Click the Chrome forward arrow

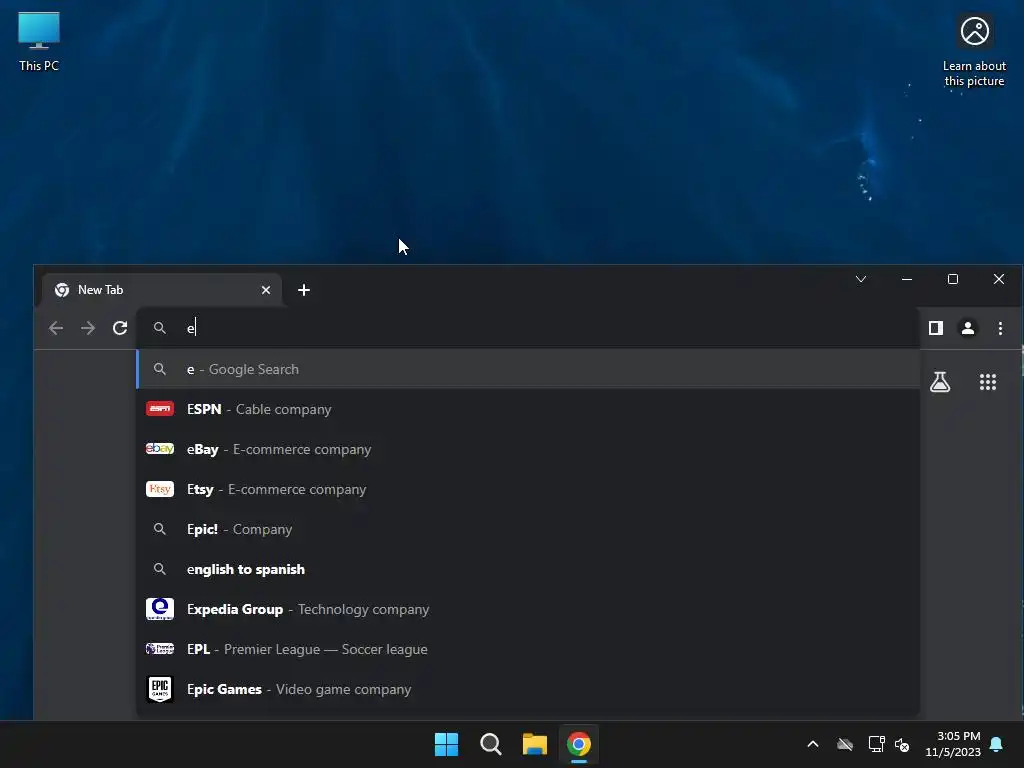point(88,328)
